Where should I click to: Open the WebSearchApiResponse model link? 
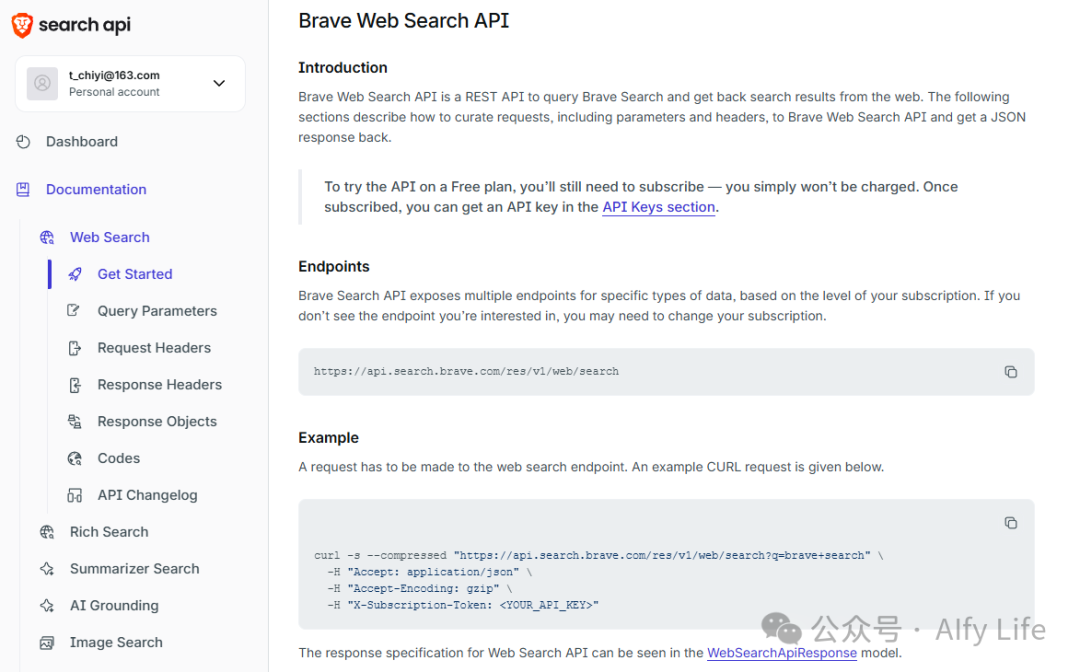coord(782,653)
